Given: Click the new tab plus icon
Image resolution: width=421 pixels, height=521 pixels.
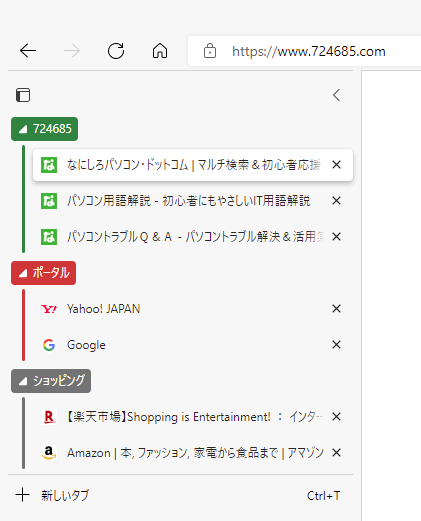Looking at the screenshot, I should point(23,495).
